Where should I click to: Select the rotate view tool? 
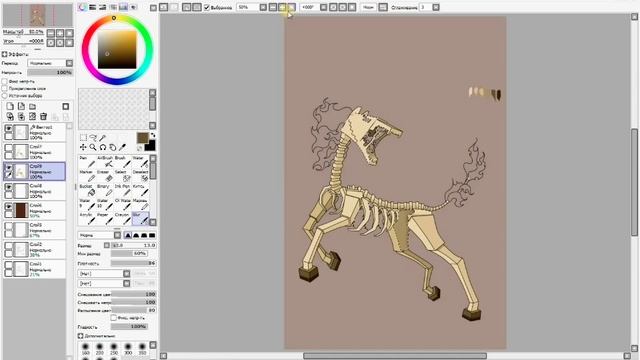pyautogui.click(x=103, y=147)
